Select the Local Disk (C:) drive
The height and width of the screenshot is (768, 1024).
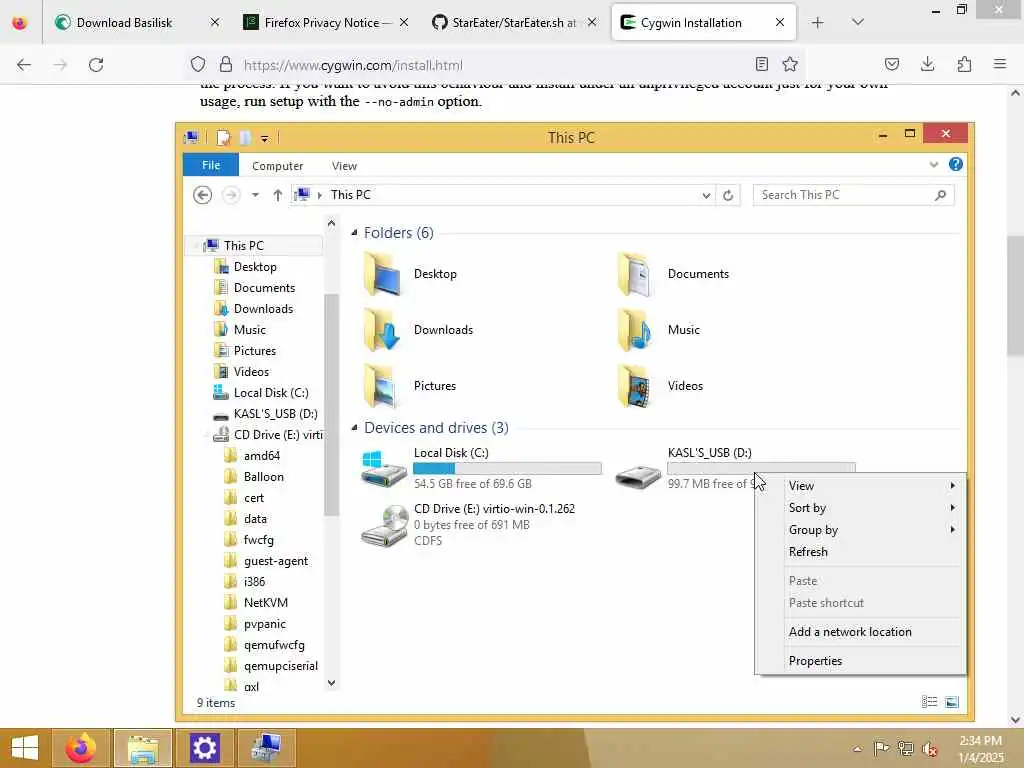pyautogui.click(x=481, y=468)
